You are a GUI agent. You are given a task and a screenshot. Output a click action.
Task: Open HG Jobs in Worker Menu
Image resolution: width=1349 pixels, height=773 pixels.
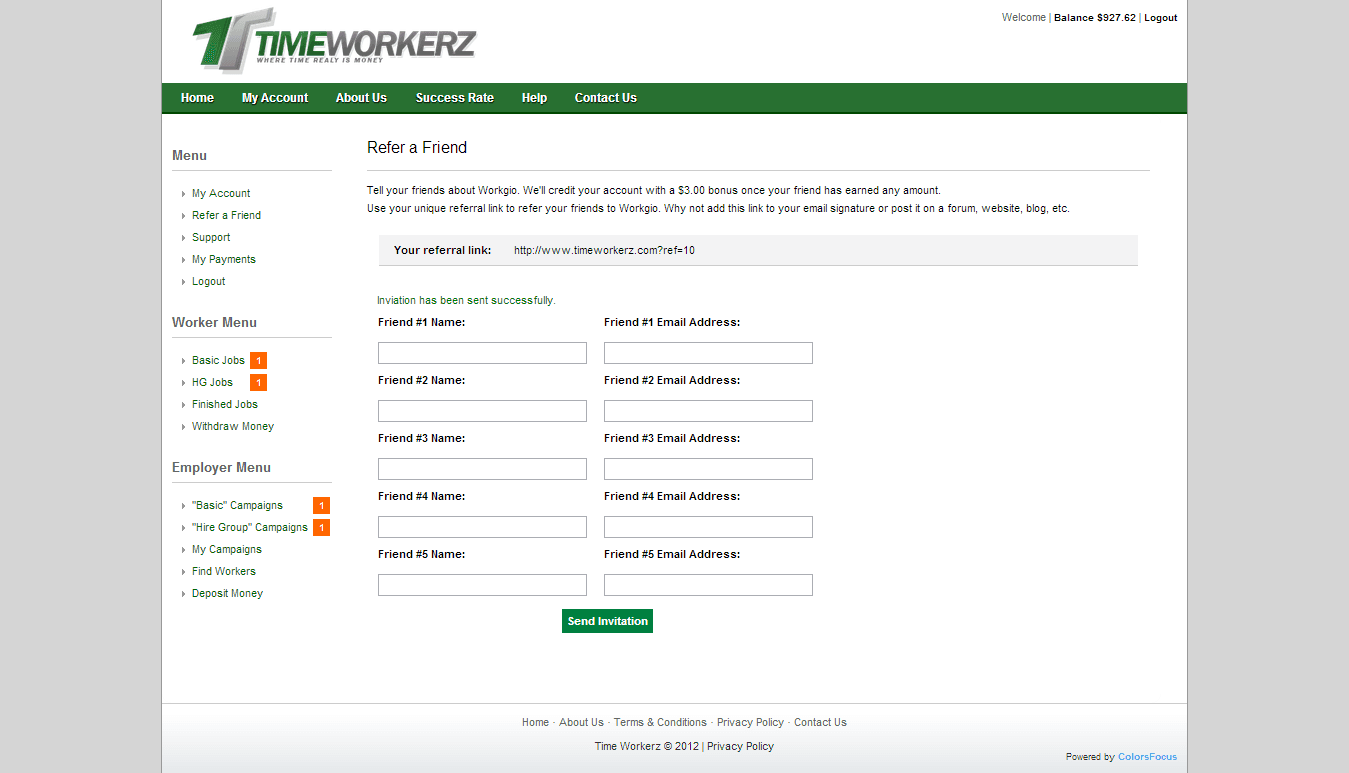tap(212, 383)
